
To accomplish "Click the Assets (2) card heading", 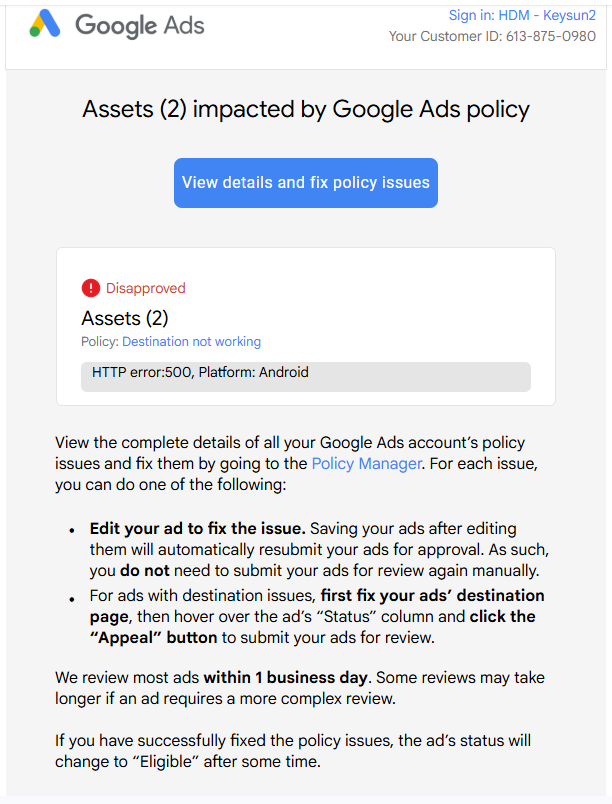I will 125,318.
